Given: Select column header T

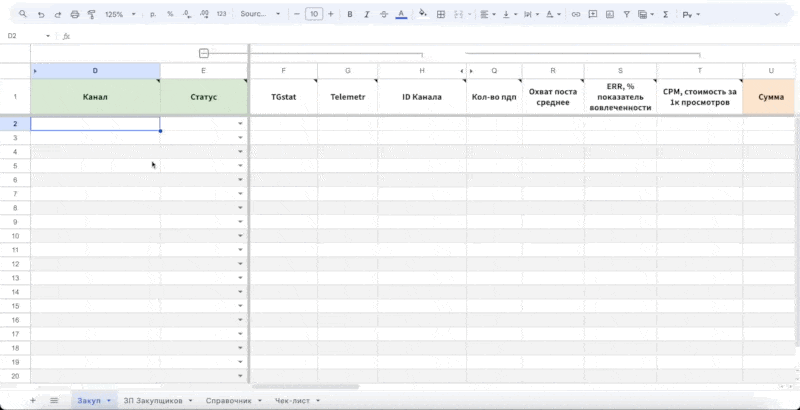Looking at the screenshot, I should (x=699, y=71).
